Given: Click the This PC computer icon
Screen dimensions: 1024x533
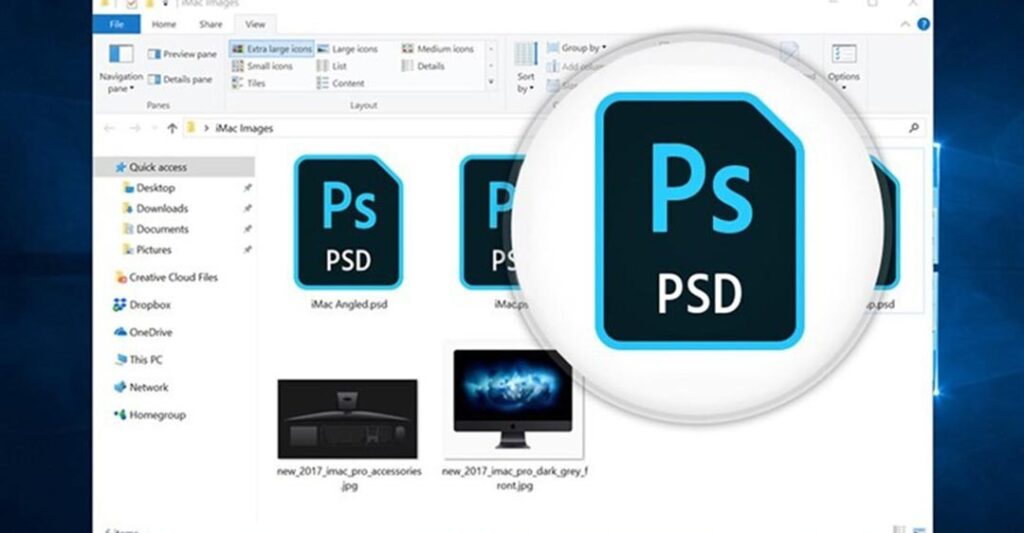Looking at the screenshot, I should (120, 360).
